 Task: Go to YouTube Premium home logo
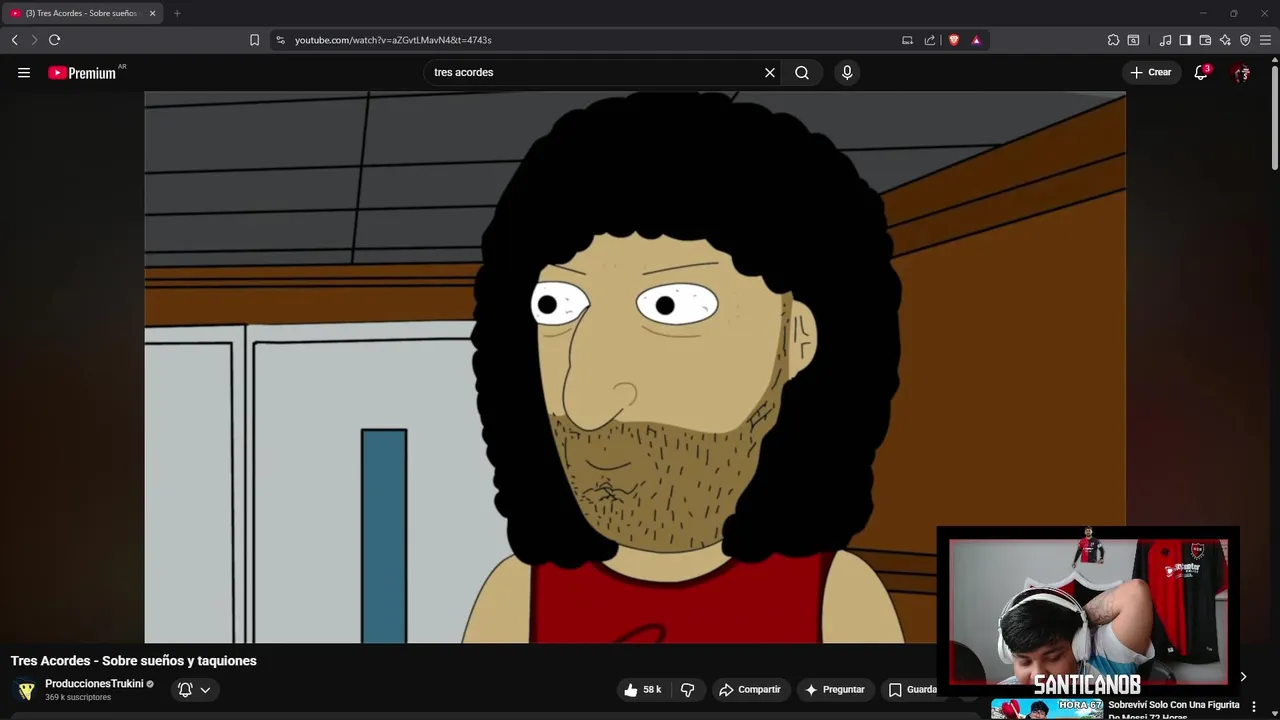click(x=82, y=73)
